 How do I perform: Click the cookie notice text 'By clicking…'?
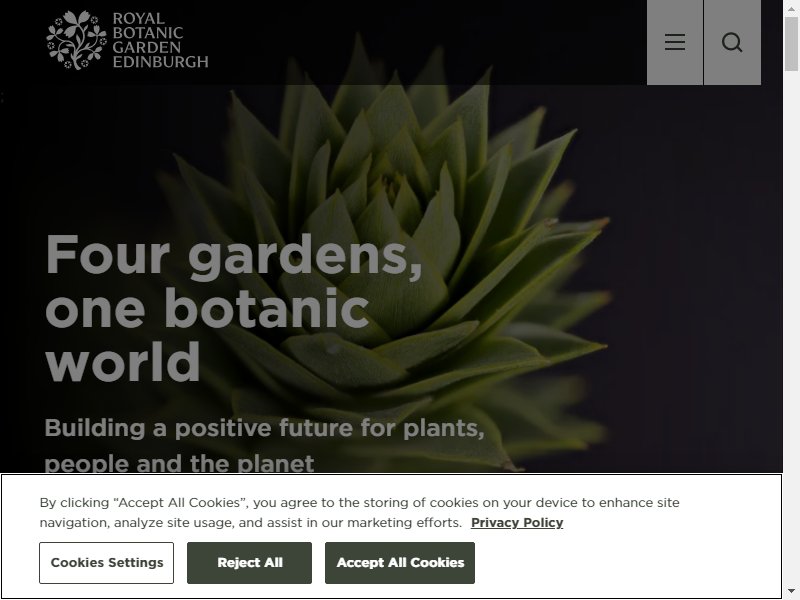tap(359, 513)
